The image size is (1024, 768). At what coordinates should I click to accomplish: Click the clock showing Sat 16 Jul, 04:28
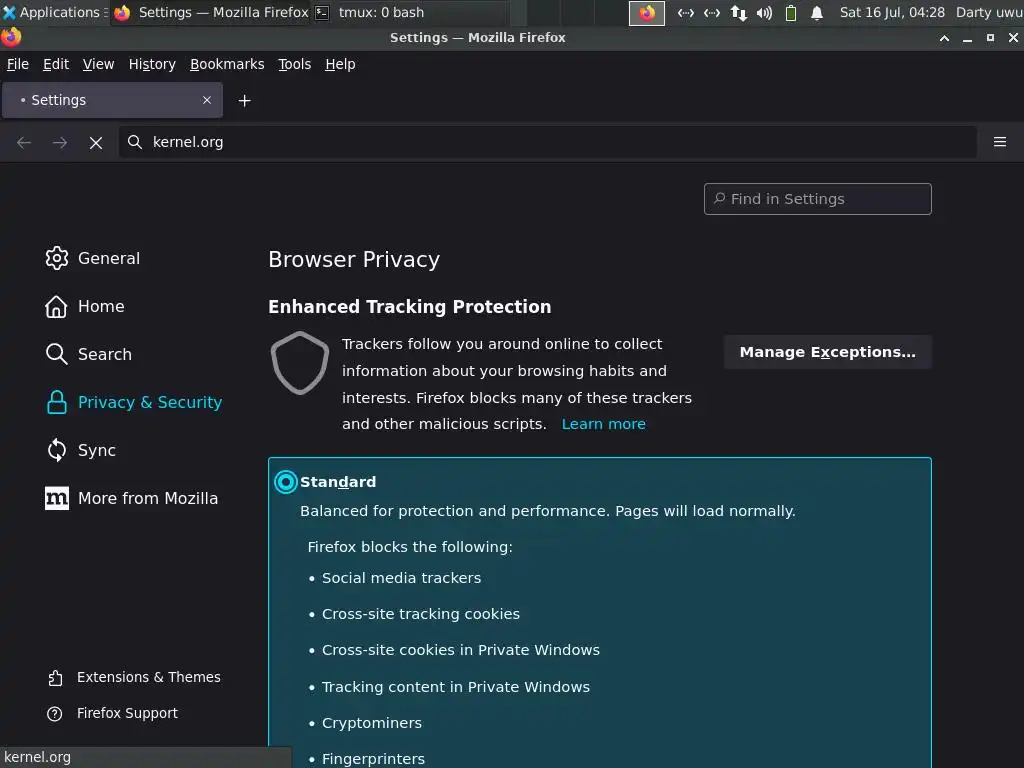pos(892,12)
